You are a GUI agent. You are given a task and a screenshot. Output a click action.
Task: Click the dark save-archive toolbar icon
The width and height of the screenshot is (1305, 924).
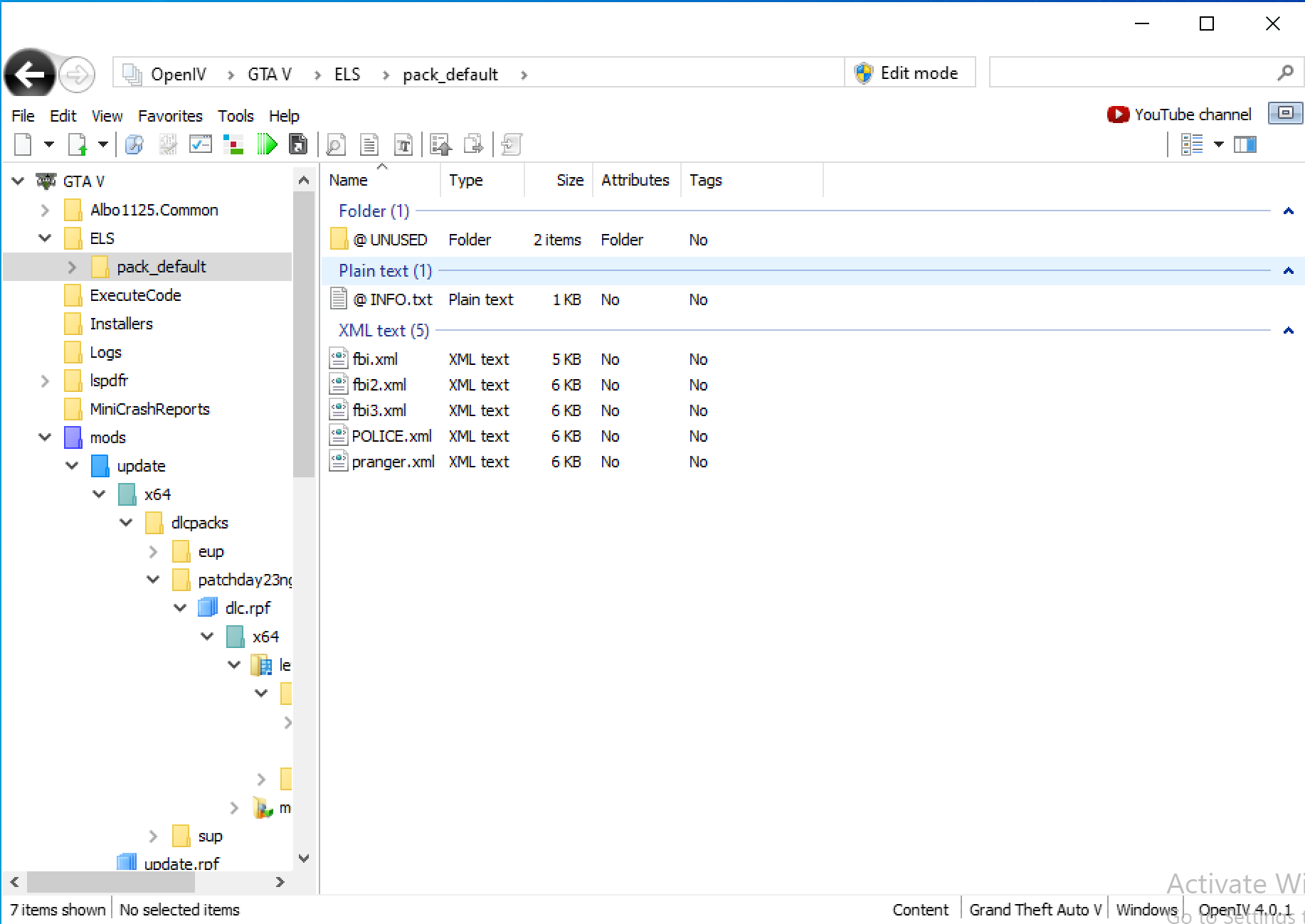coord(298,145)
